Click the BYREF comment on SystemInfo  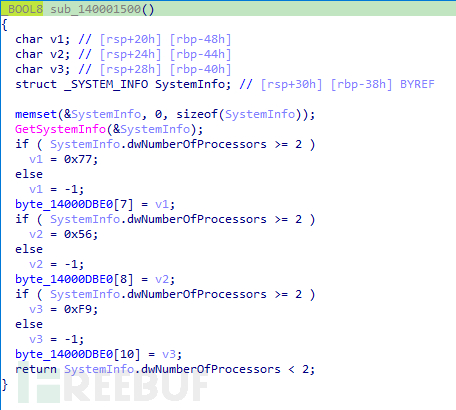(x=417, y=84)
